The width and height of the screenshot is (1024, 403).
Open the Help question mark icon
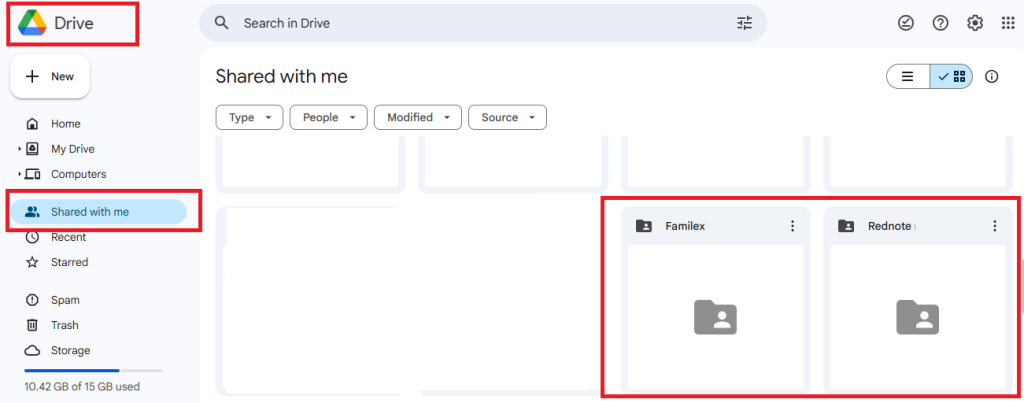click(x=940, y=23)
